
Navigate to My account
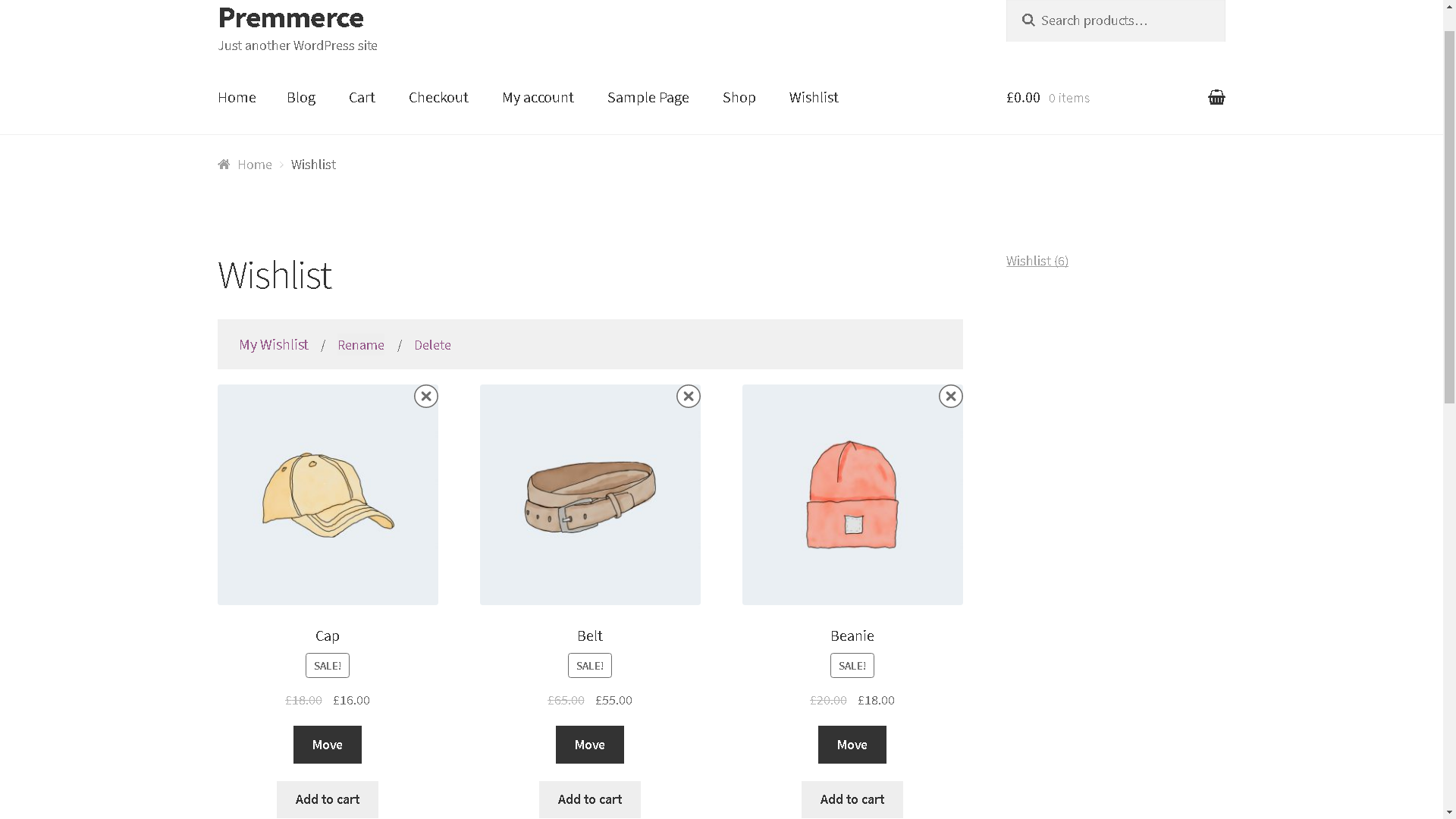click(x=538, y=97)
